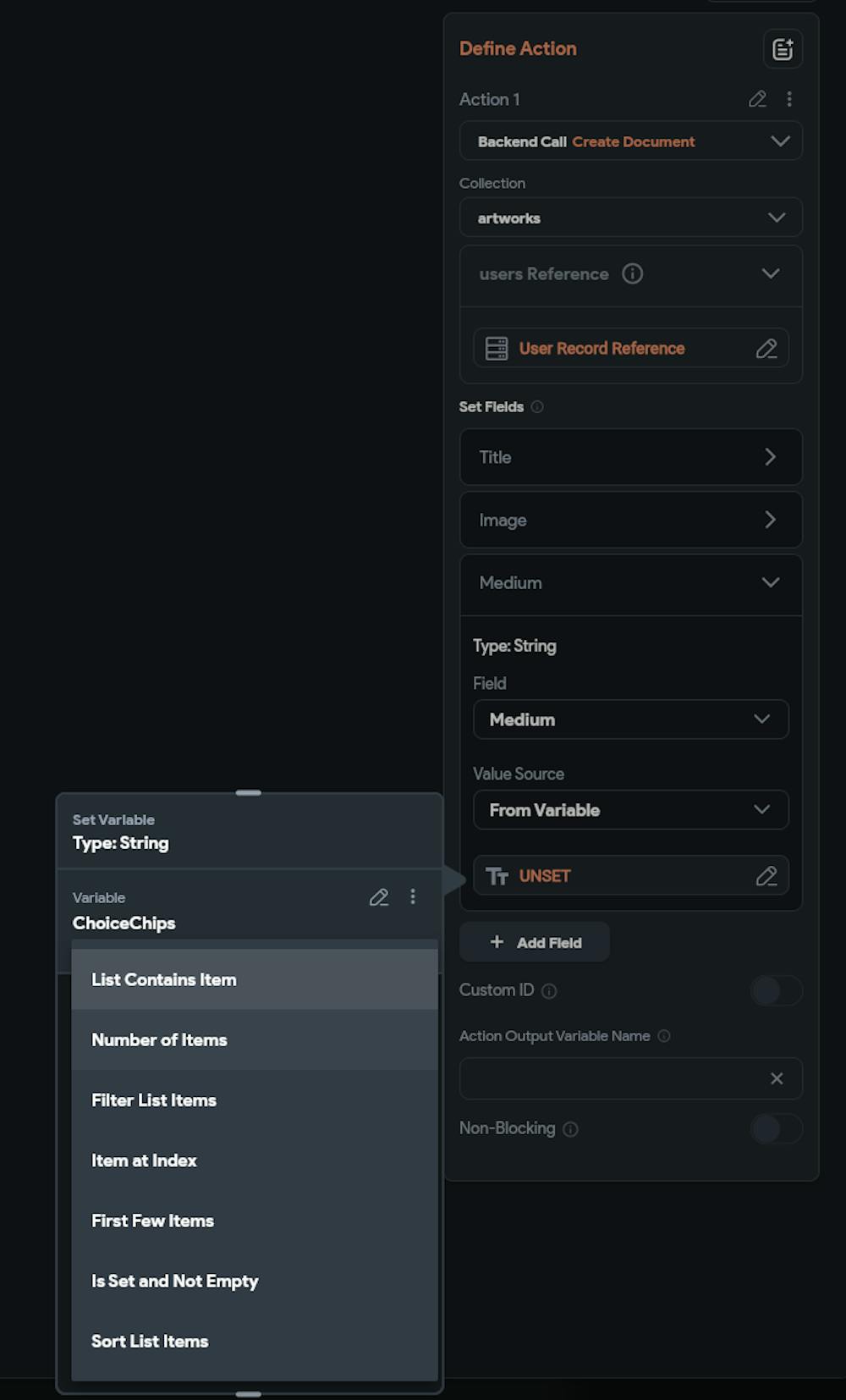Viewport: 846px width, 1400px height.
Task: Turn on the Non-Blocking switch
Action: [776, 1128]
